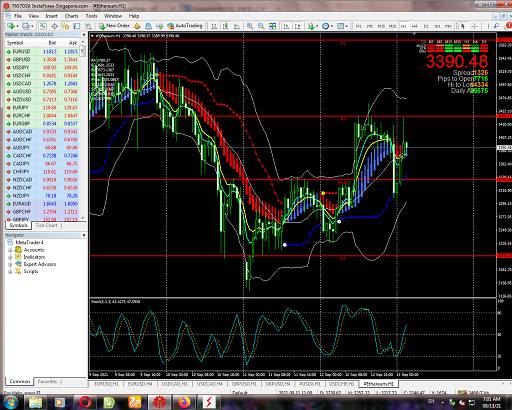
Task: Click Market Watch scrollbar down arrow
Action: coord(83,218)
